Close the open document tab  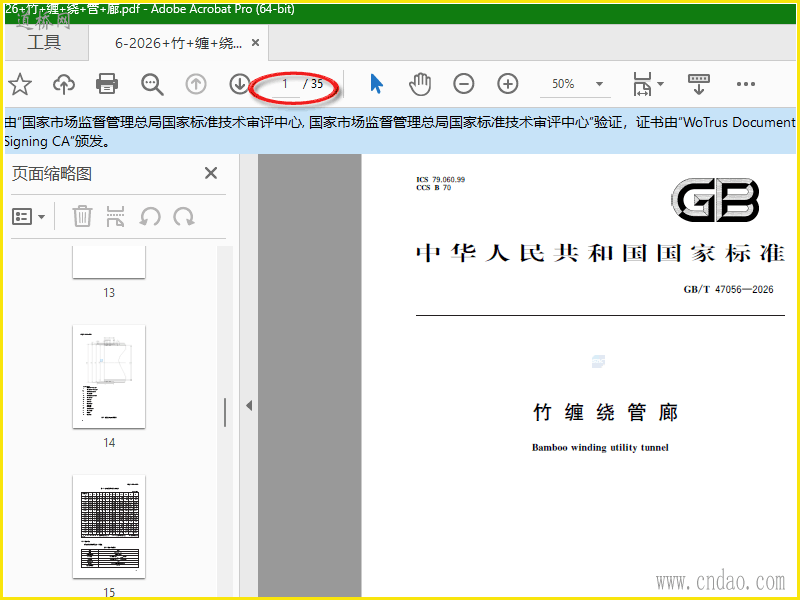[x=255, y=43]
